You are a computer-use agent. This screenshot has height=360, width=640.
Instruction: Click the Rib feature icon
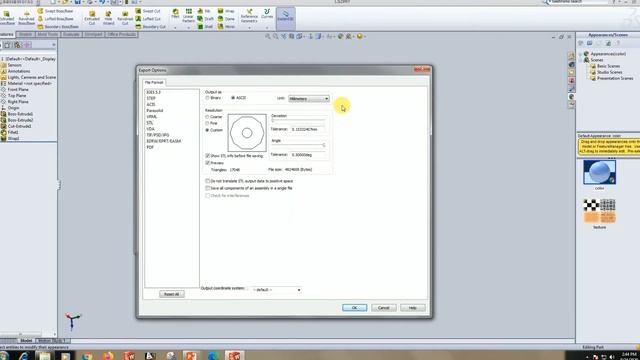pos(200,11)
